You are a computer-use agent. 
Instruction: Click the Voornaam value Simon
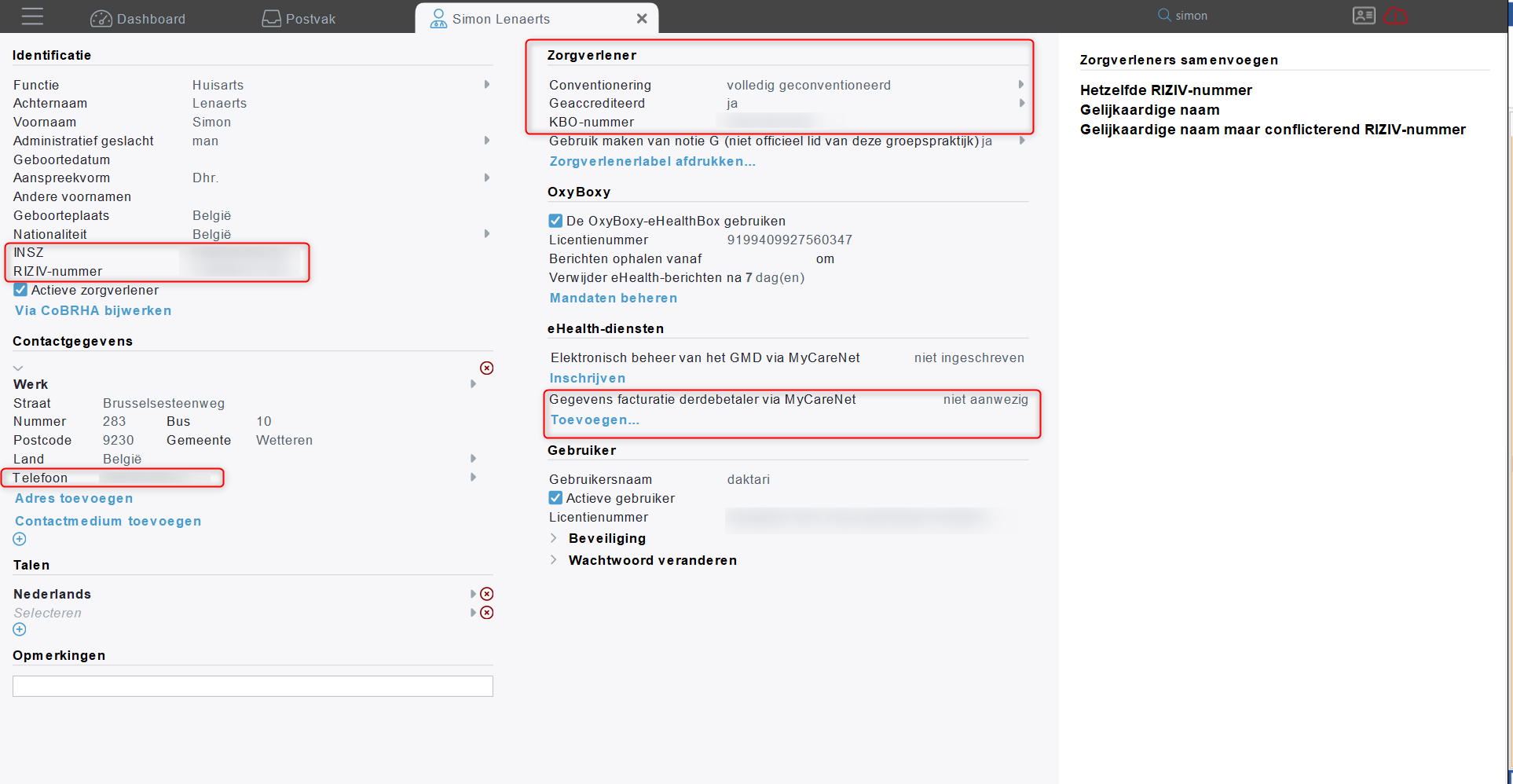click(x=211, y=122)
